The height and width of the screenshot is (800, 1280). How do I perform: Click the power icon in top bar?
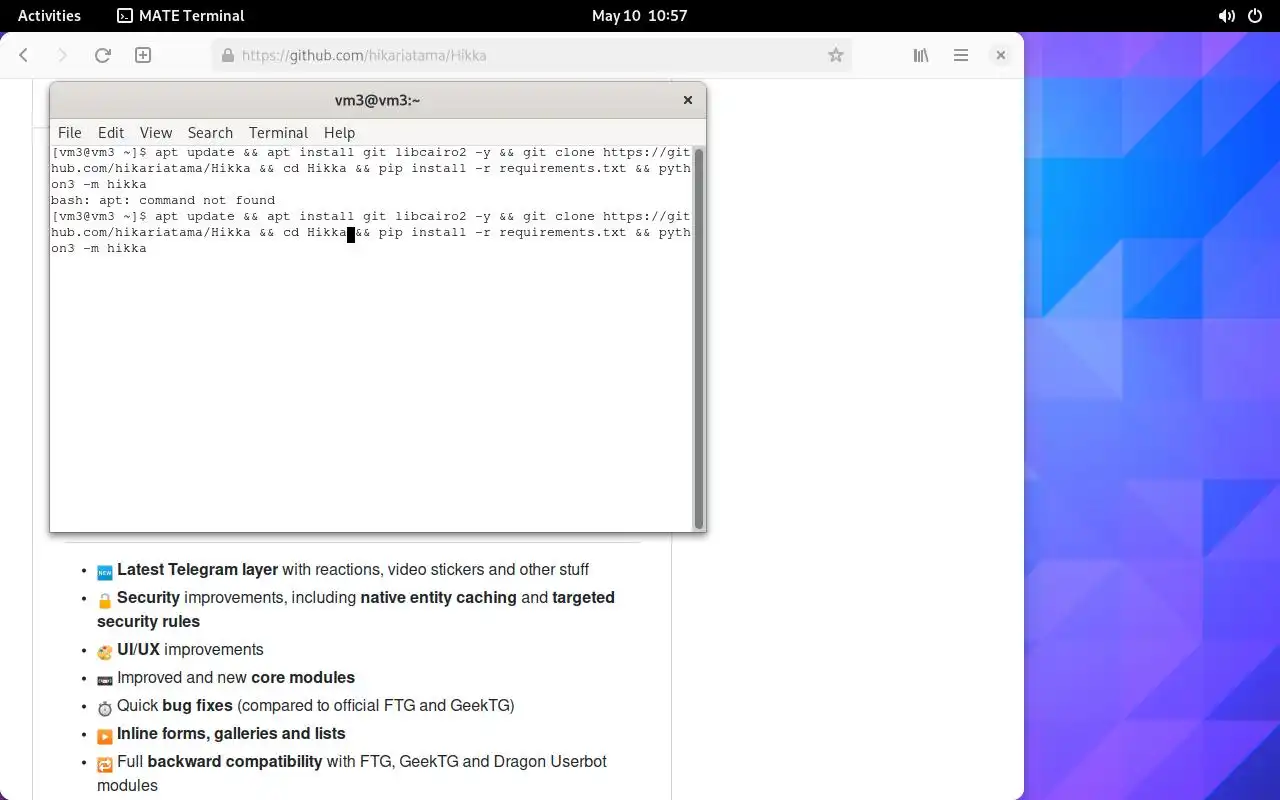point(1255,15)
